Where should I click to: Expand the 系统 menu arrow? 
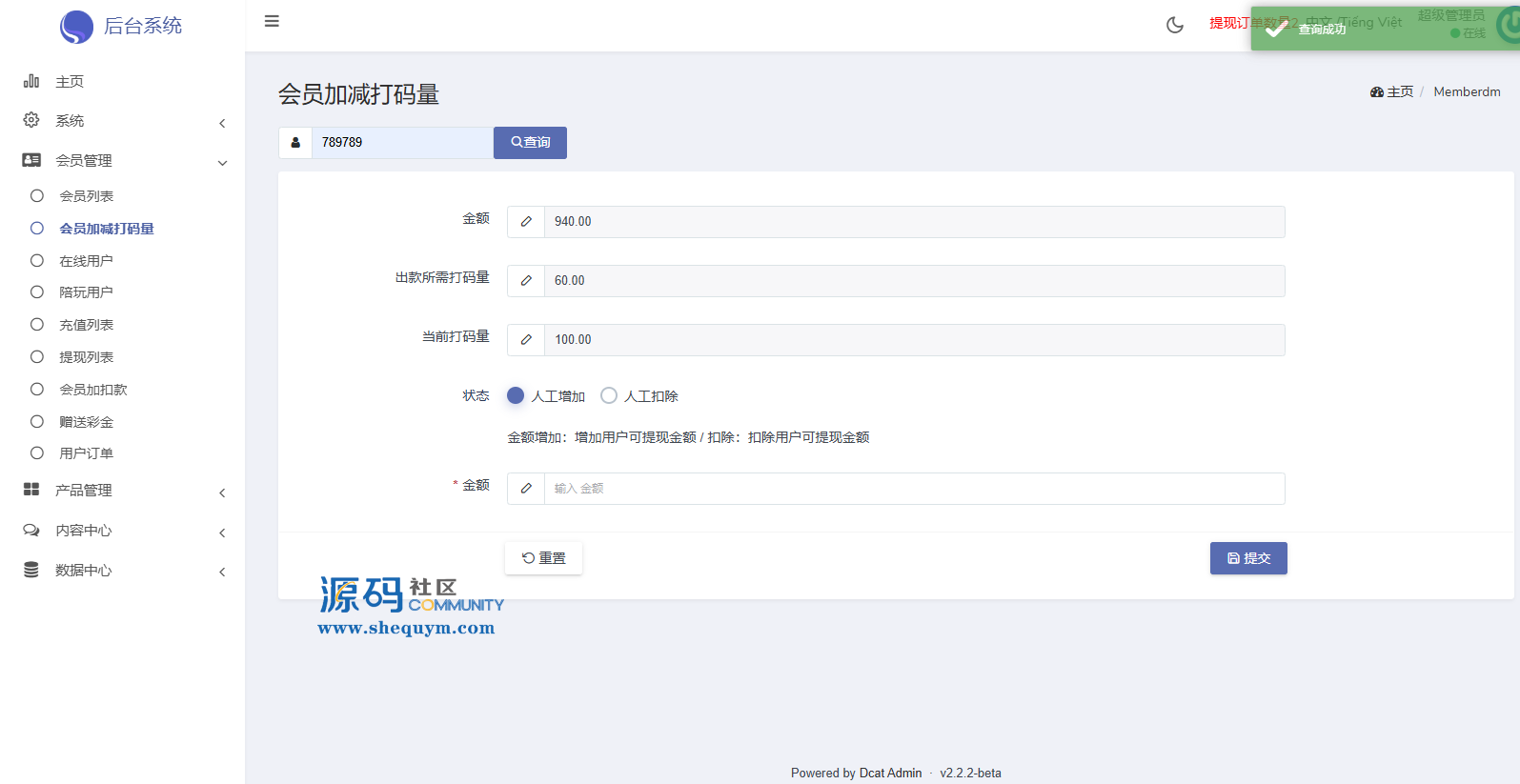click(x=222, y=123)
